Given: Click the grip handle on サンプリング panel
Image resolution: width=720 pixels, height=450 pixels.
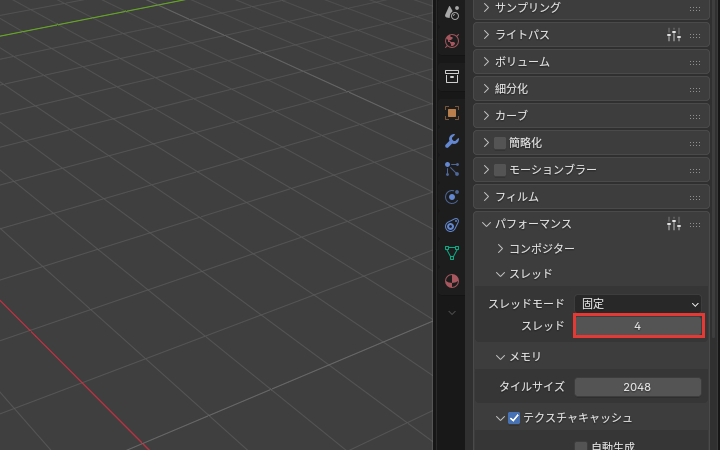Looking at the screenshot, I should coord(695,8).
